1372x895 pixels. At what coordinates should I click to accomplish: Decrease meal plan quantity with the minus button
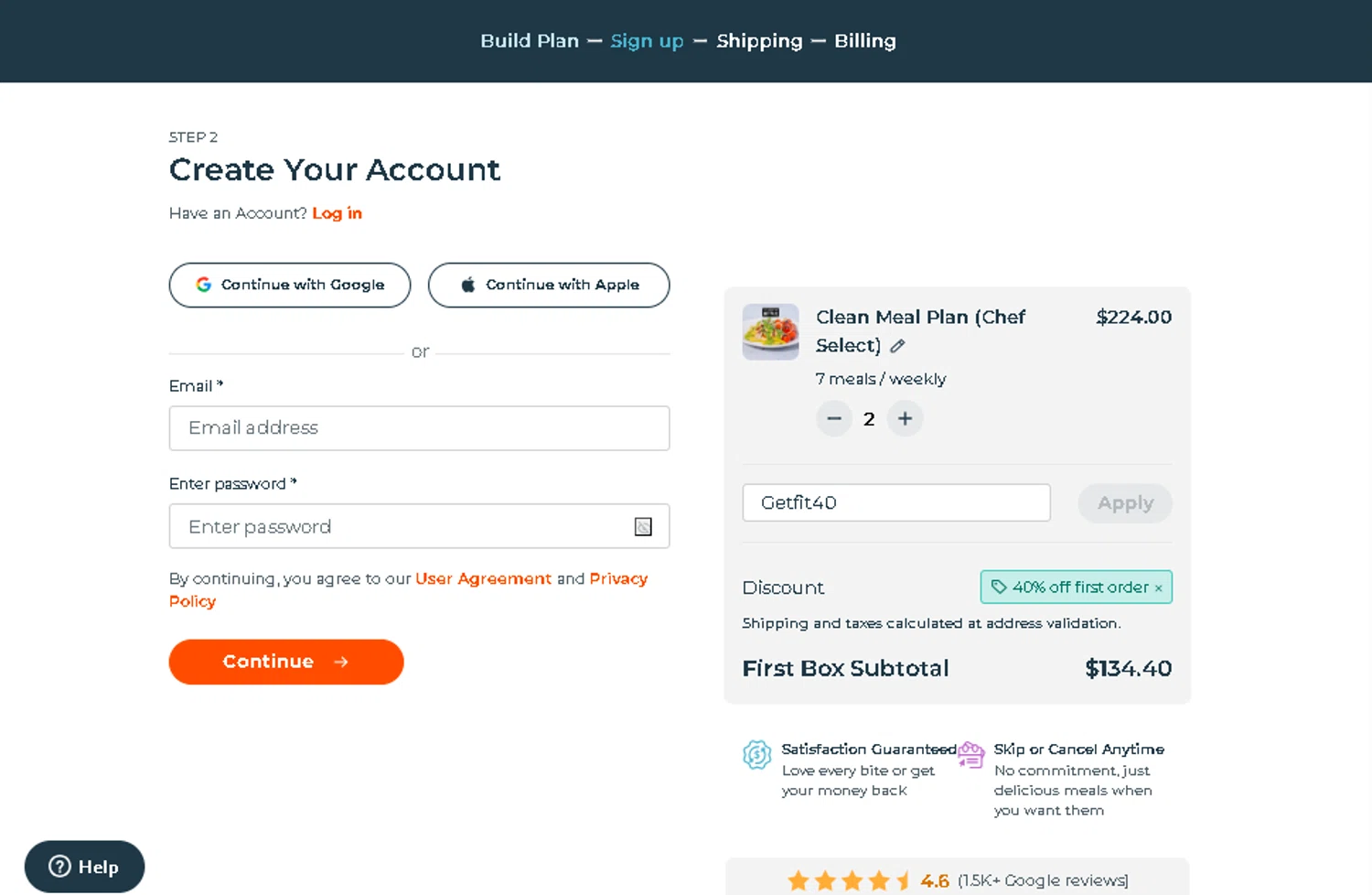point(833,419)
